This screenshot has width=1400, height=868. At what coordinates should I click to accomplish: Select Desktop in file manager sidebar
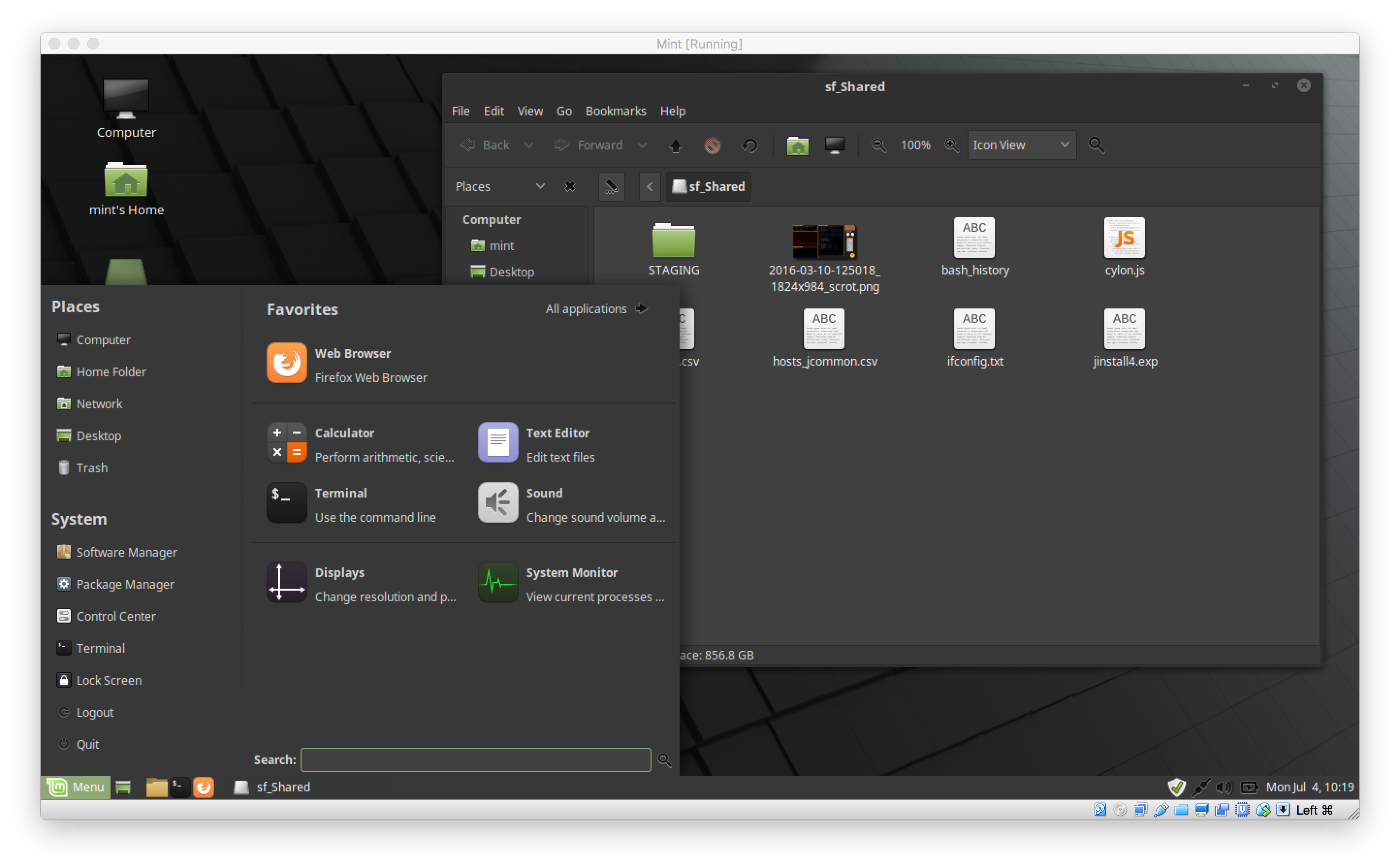tap(502, 272)
